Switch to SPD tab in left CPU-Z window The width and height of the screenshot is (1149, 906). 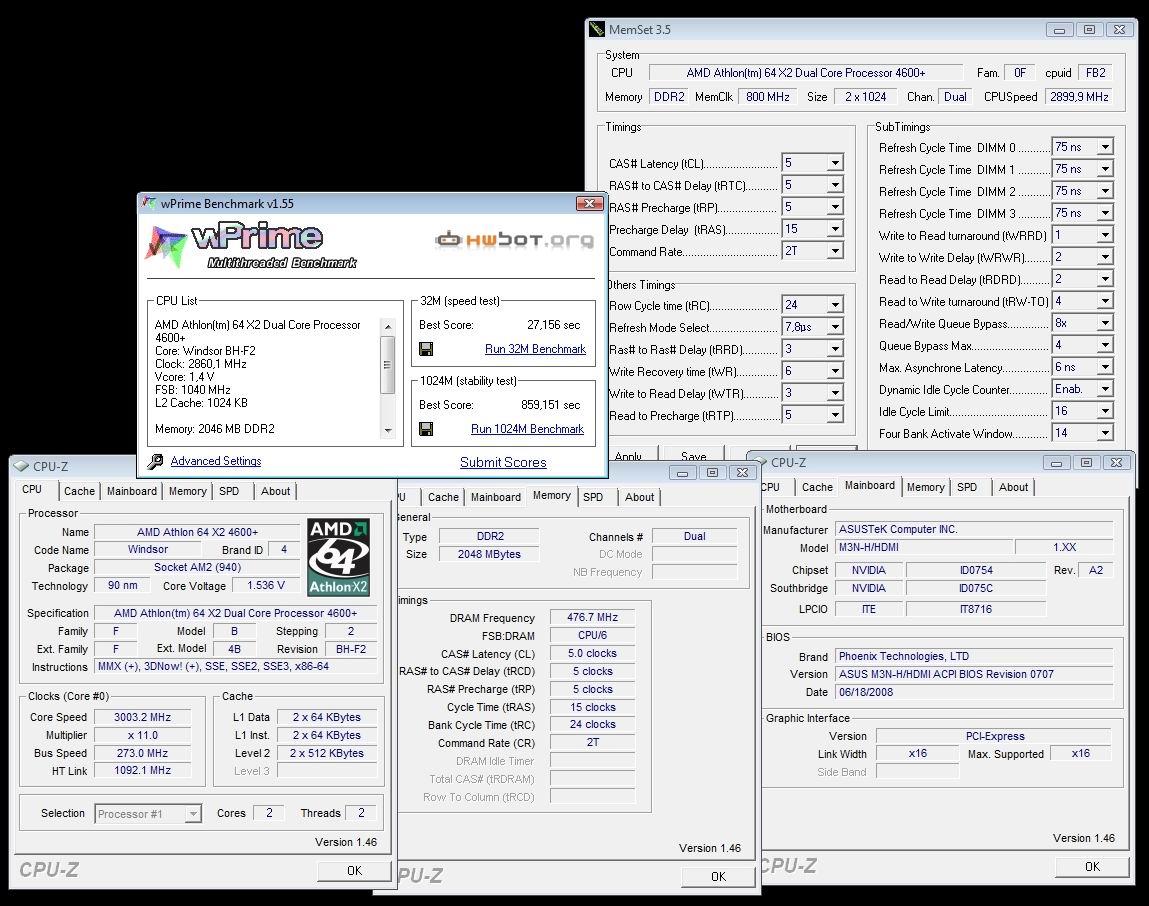tap(229, 491)
